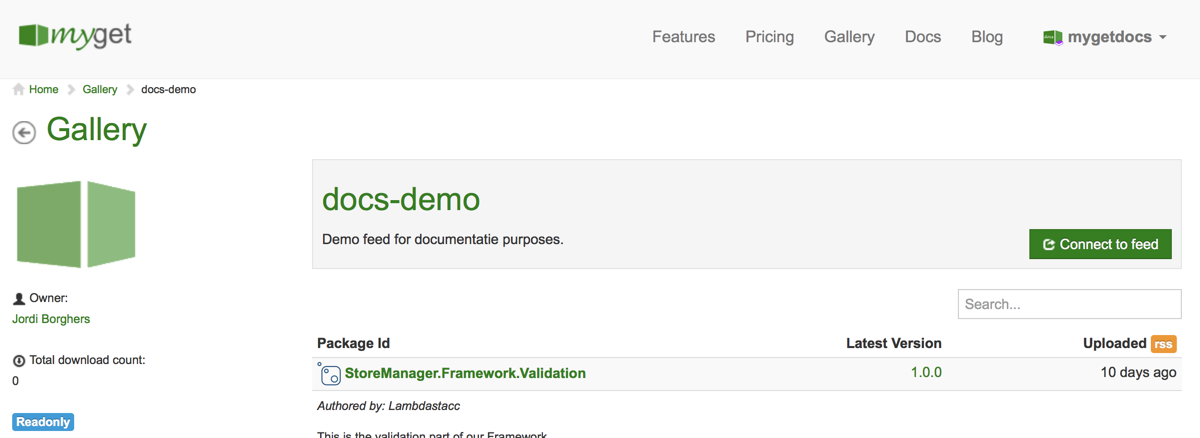Click the mygetdocs account avatar icon
This screenshot has height=438, width=1200.
tap(1052, 37)
